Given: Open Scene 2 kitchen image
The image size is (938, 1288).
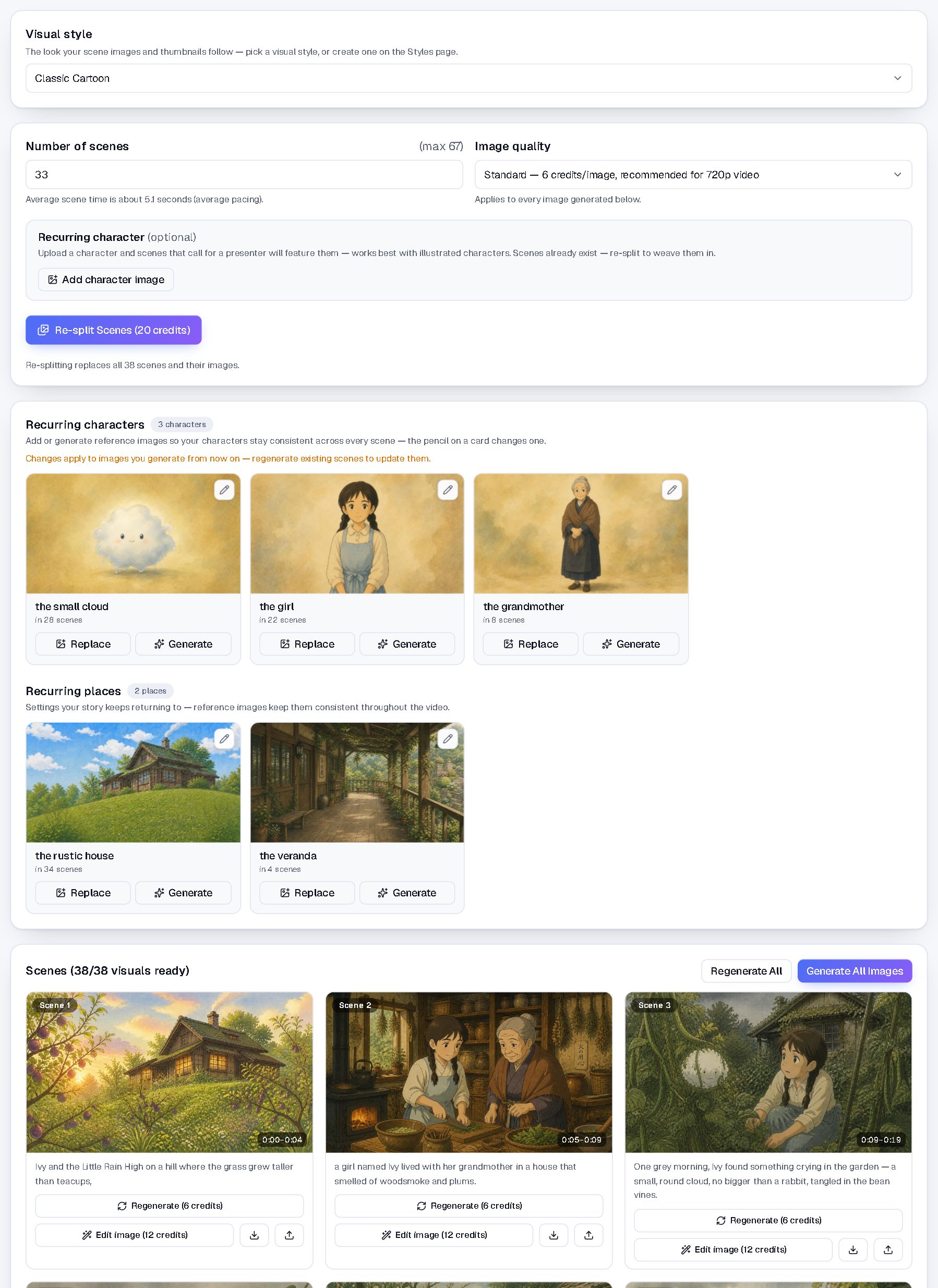Looking at the screenshot, I should click(468, 1072).
